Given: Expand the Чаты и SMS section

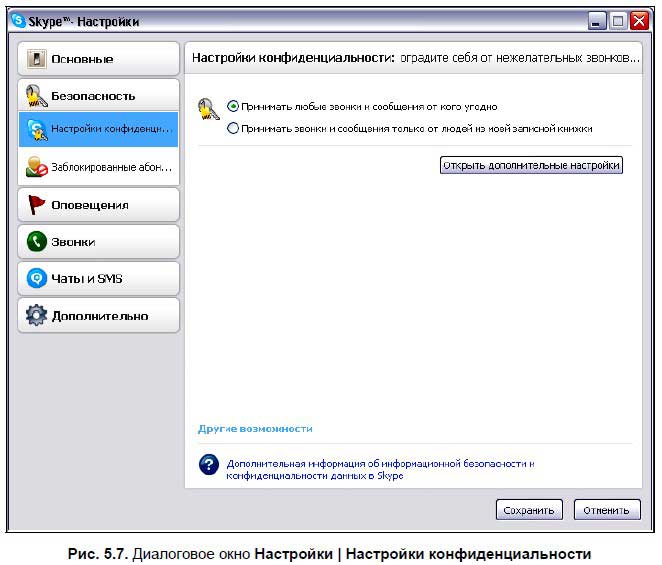Looking at the screenshot, I should click(x=98, y=279).
